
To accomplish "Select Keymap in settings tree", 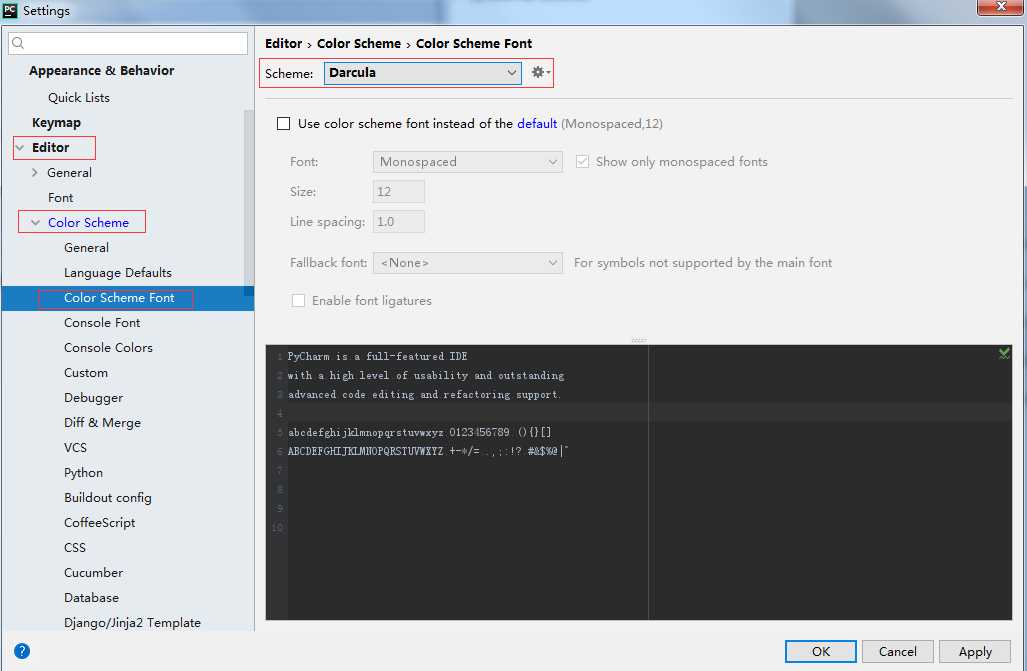I will [56, 123].
